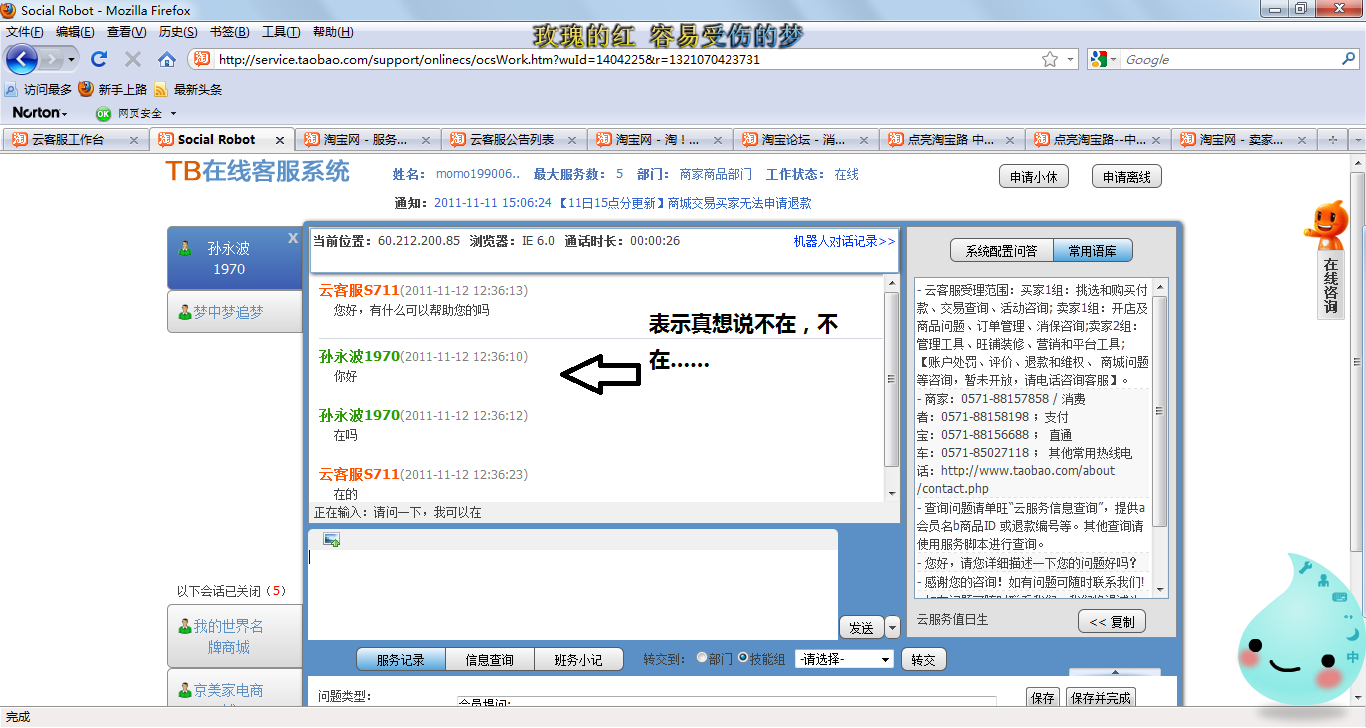Click the << 复制 copy button
The width and height of the screenshot is (1366, 728).
[1112, 621]
